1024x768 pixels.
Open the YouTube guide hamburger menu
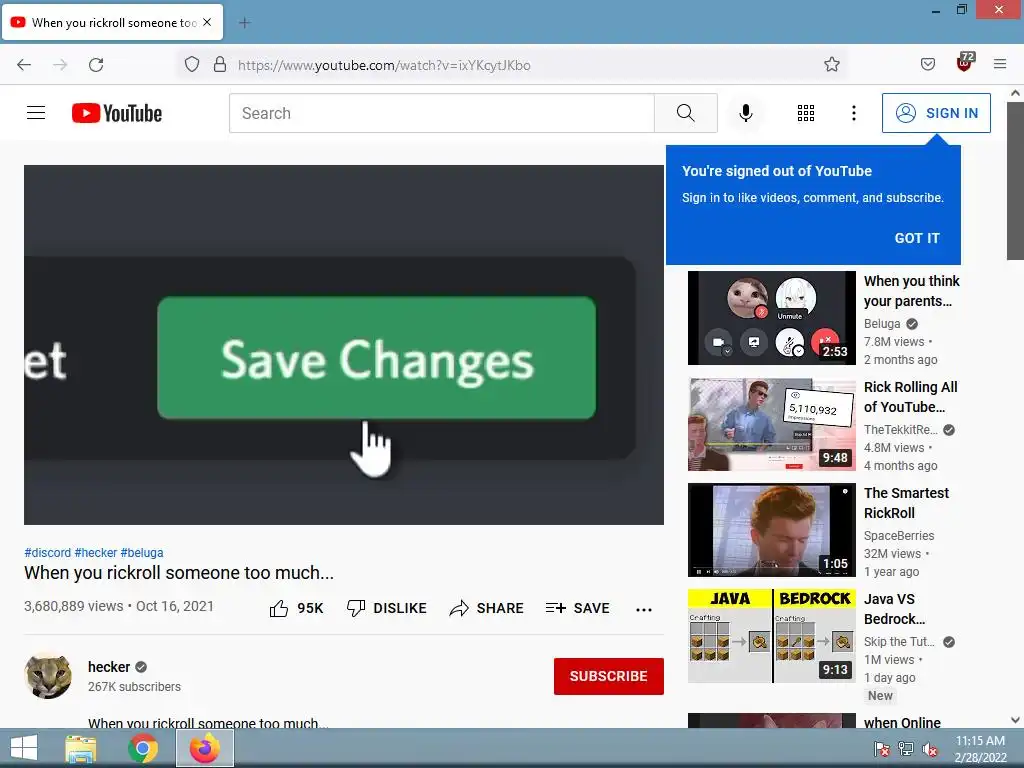[x=36, y=113]
